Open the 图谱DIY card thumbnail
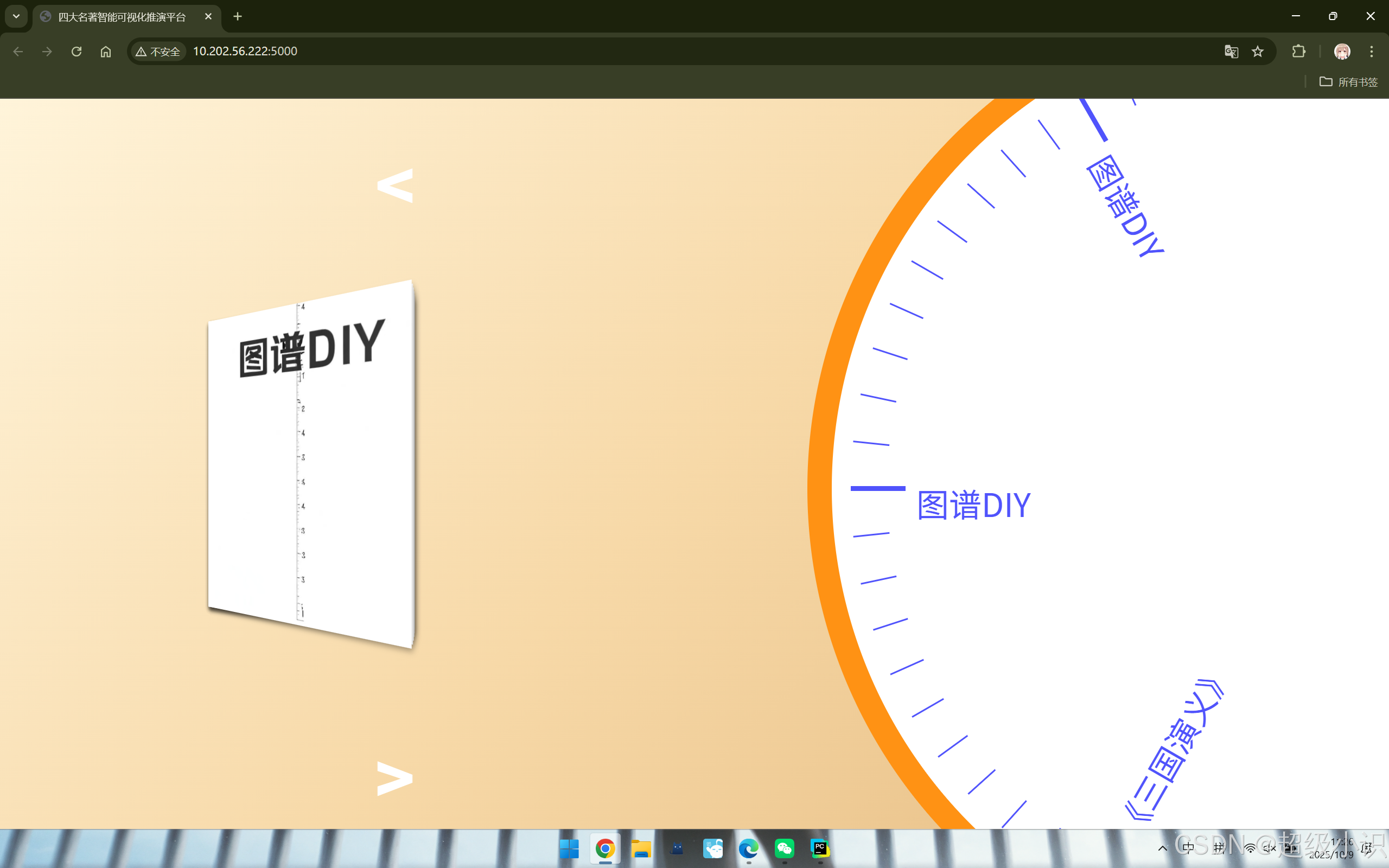This screenshot has height=868, width=1389. tap(311, 464)
